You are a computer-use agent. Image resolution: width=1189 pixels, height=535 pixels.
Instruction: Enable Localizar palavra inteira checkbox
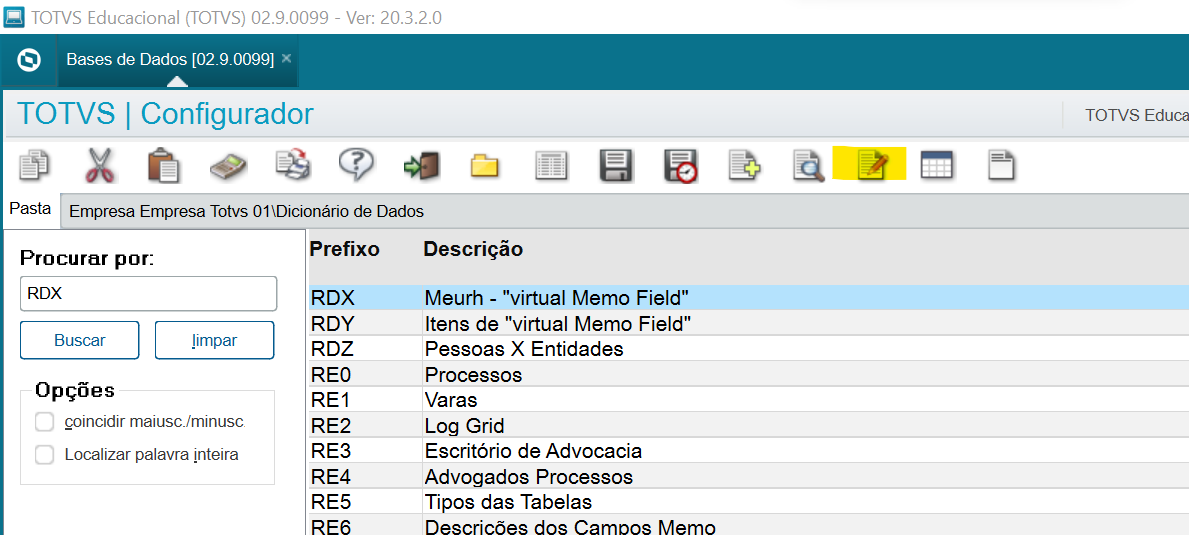coord(45,455)
